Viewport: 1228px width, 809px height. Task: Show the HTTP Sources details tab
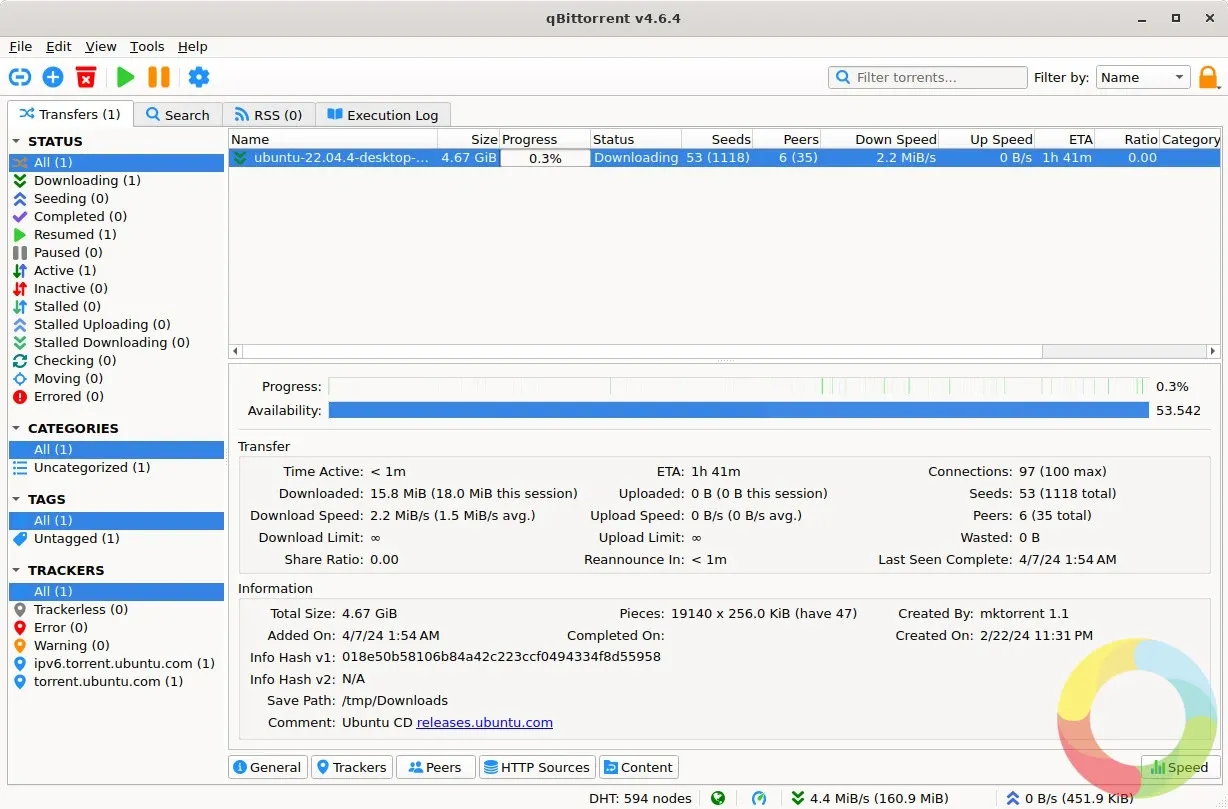pos(537,767)
